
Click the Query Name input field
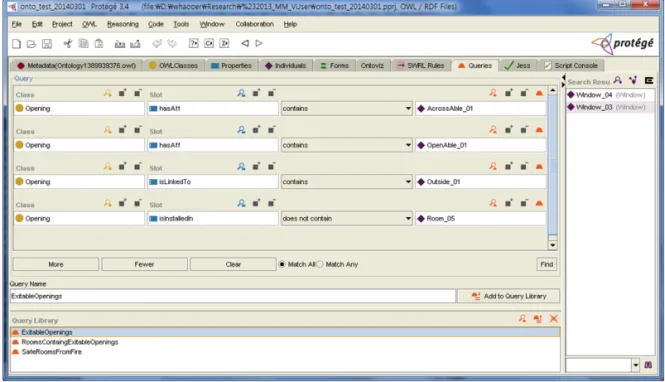pyautogui.click(x=233, y=296)
